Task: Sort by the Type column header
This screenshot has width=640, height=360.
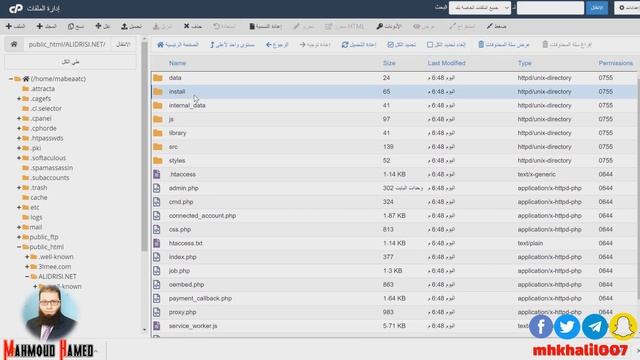Action: 524,63
